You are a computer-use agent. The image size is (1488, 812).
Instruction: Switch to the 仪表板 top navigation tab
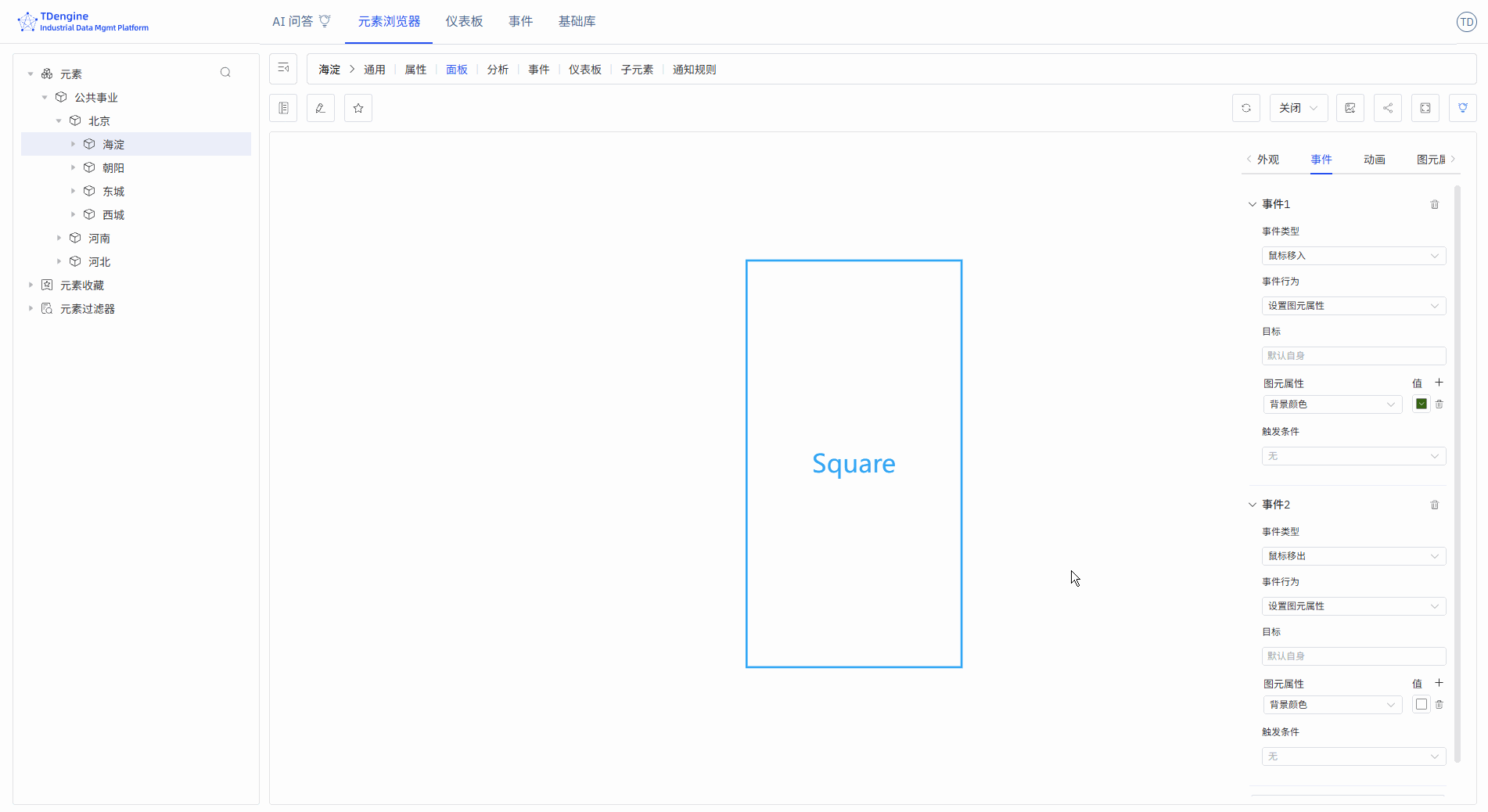(464, 22)
